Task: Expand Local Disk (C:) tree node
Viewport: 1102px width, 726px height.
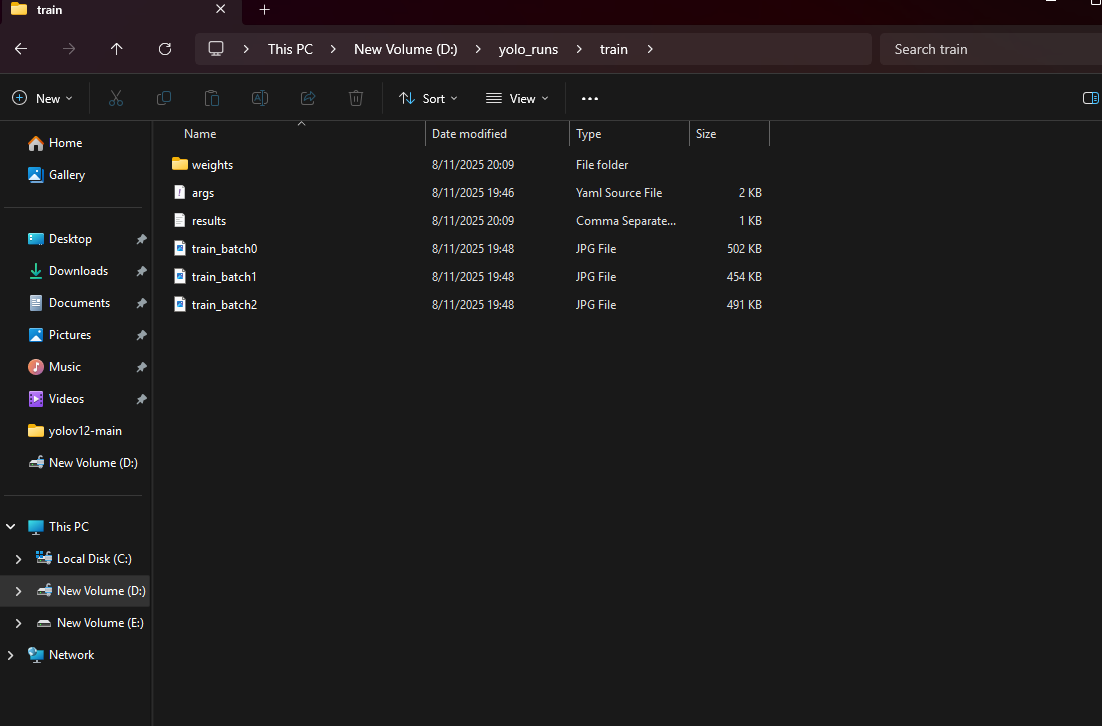Action: point(18,559)
